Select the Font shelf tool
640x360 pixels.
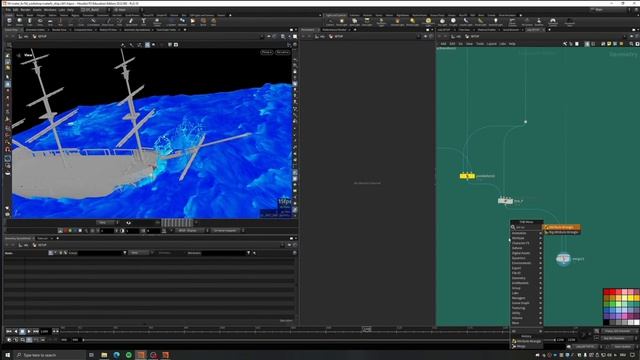tap(144, 21)
